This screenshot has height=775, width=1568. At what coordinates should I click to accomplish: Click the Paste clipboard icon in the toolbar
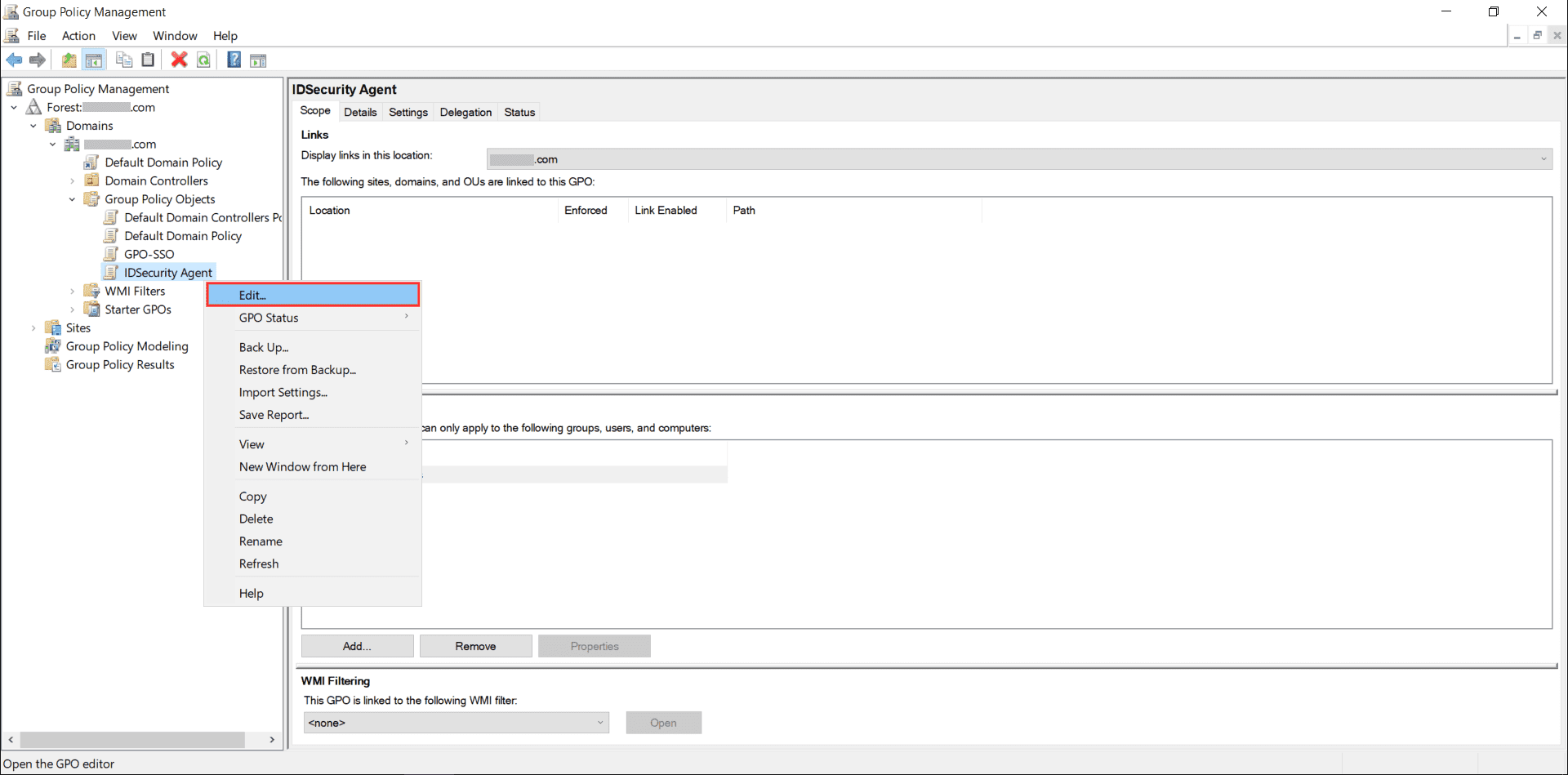148,60
